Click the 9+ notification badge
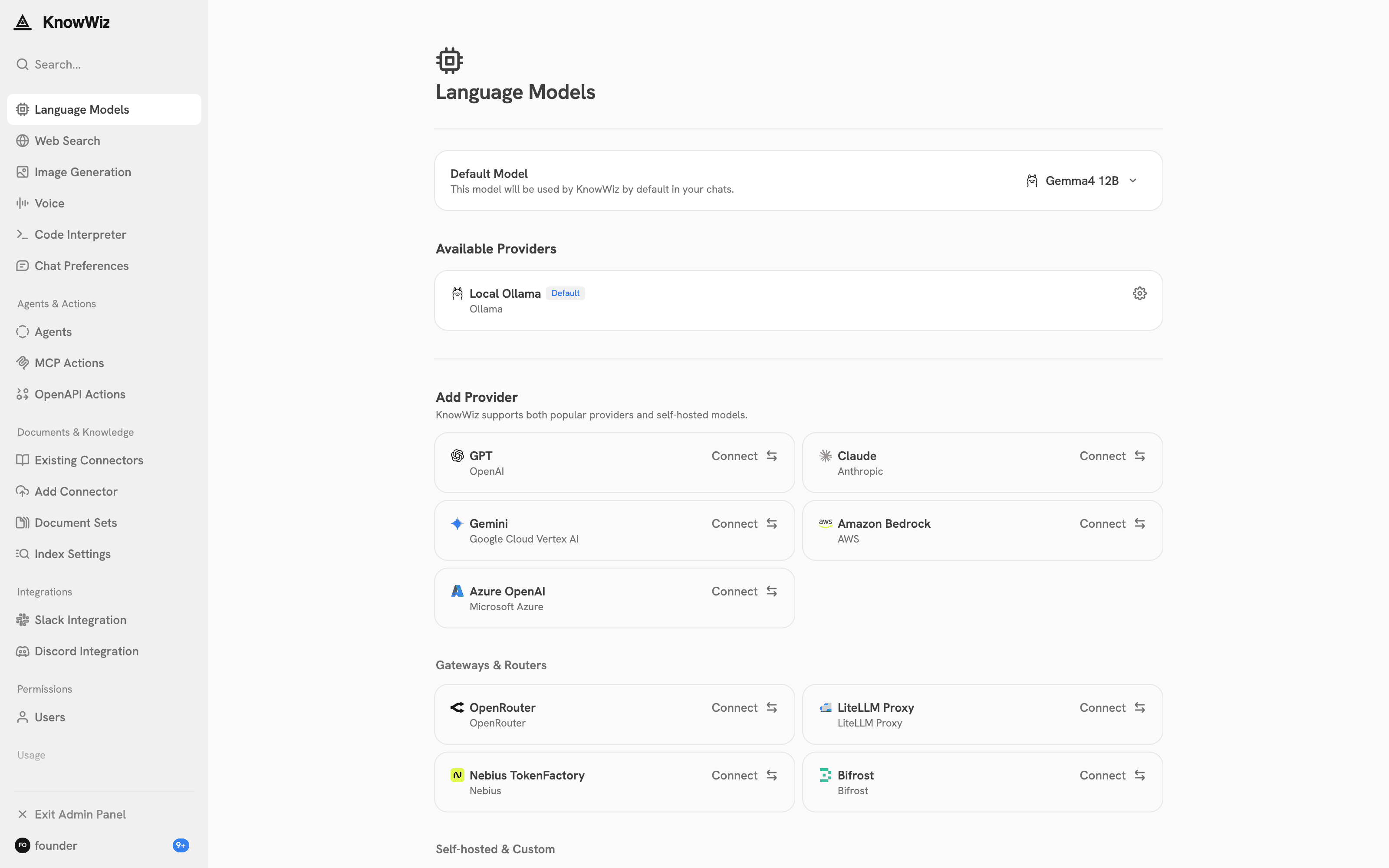1389x868 pixels. tap(181, 845)
